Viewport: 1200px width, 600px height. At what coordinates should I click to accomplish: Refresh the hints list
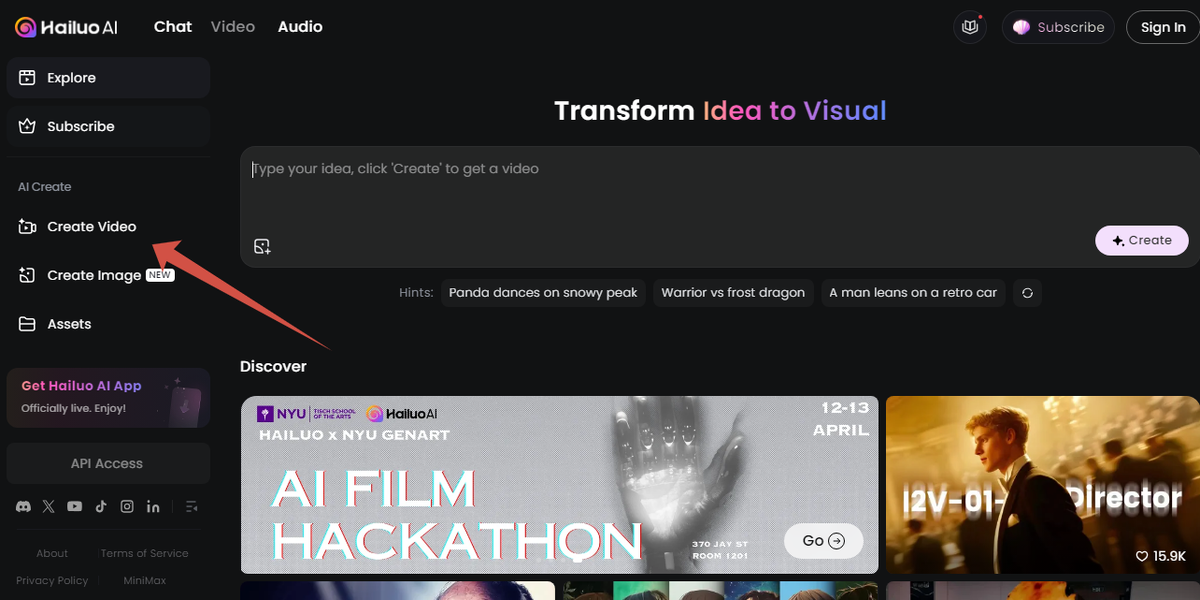tap(1026, 293)
